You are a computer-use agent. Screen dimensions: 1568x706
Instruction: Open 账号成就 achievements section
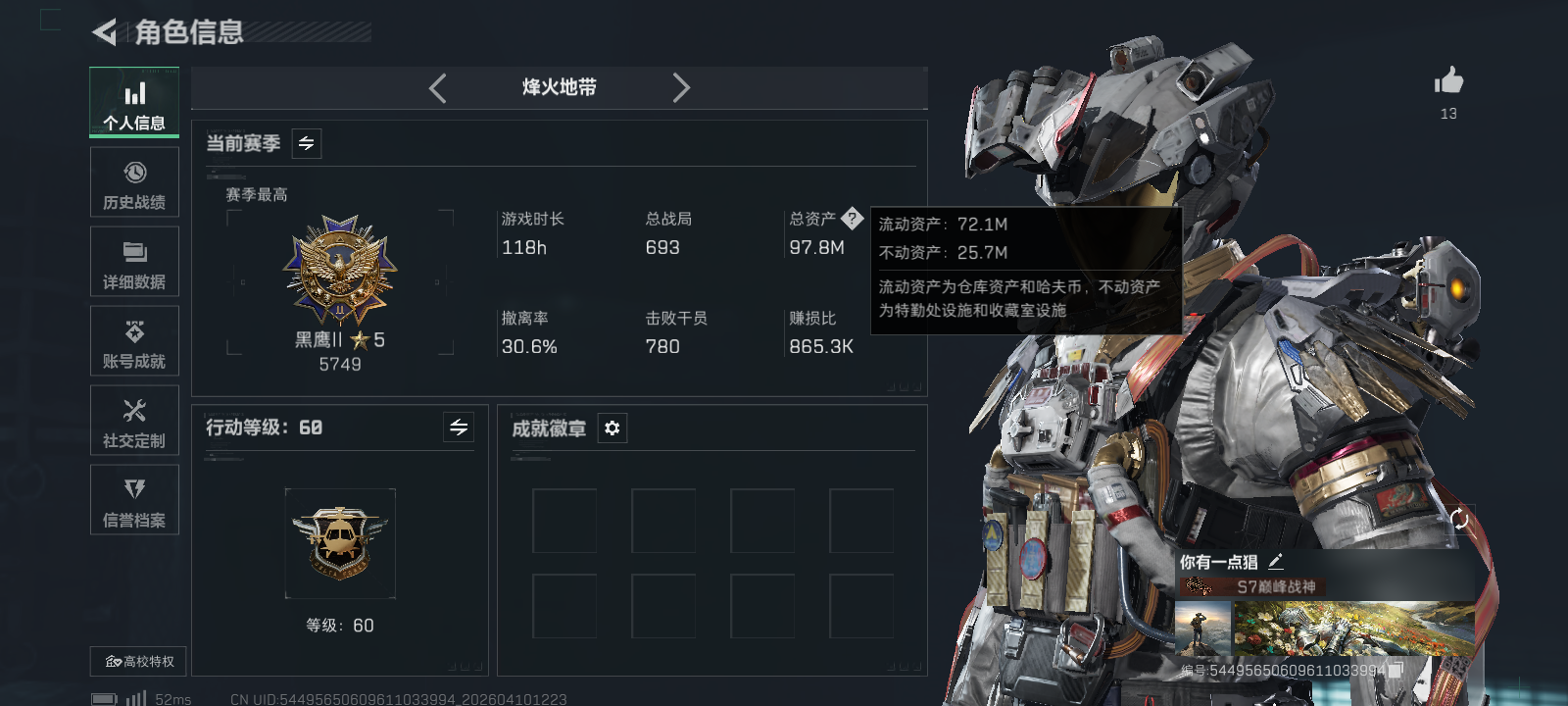click(134, 341)
